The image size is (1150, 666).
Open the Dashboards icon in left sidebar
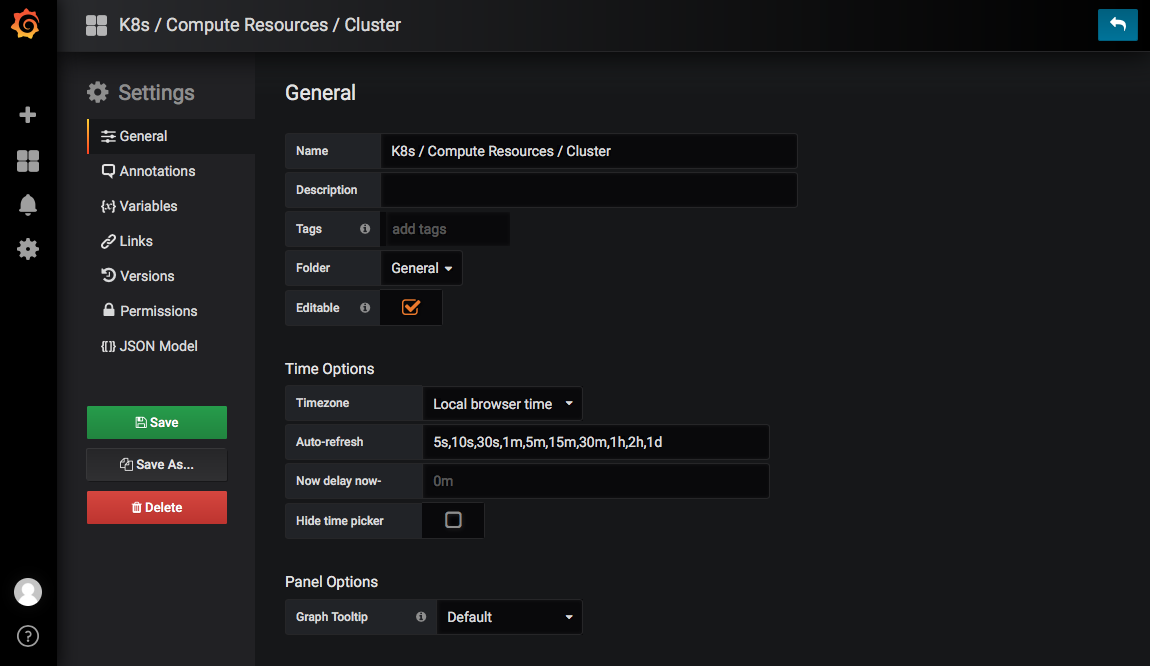28,161
